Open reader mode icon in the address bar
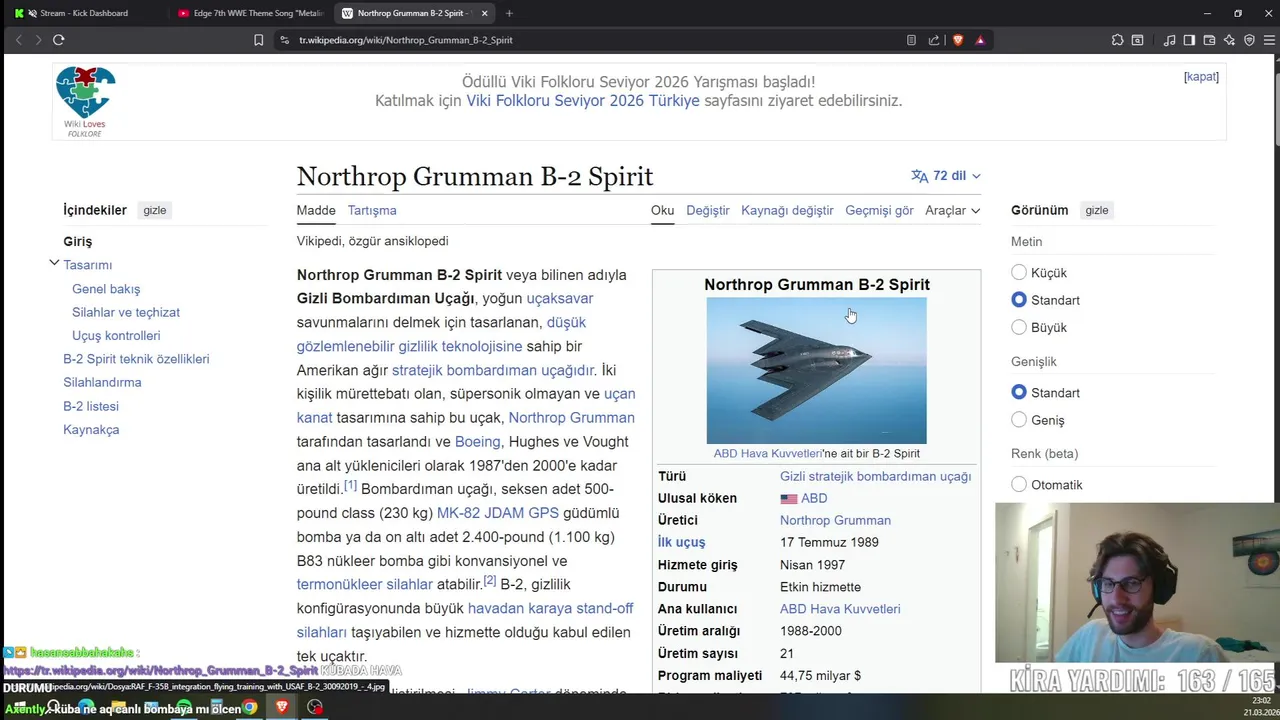The image size is (1280, 720). point(911,40)
